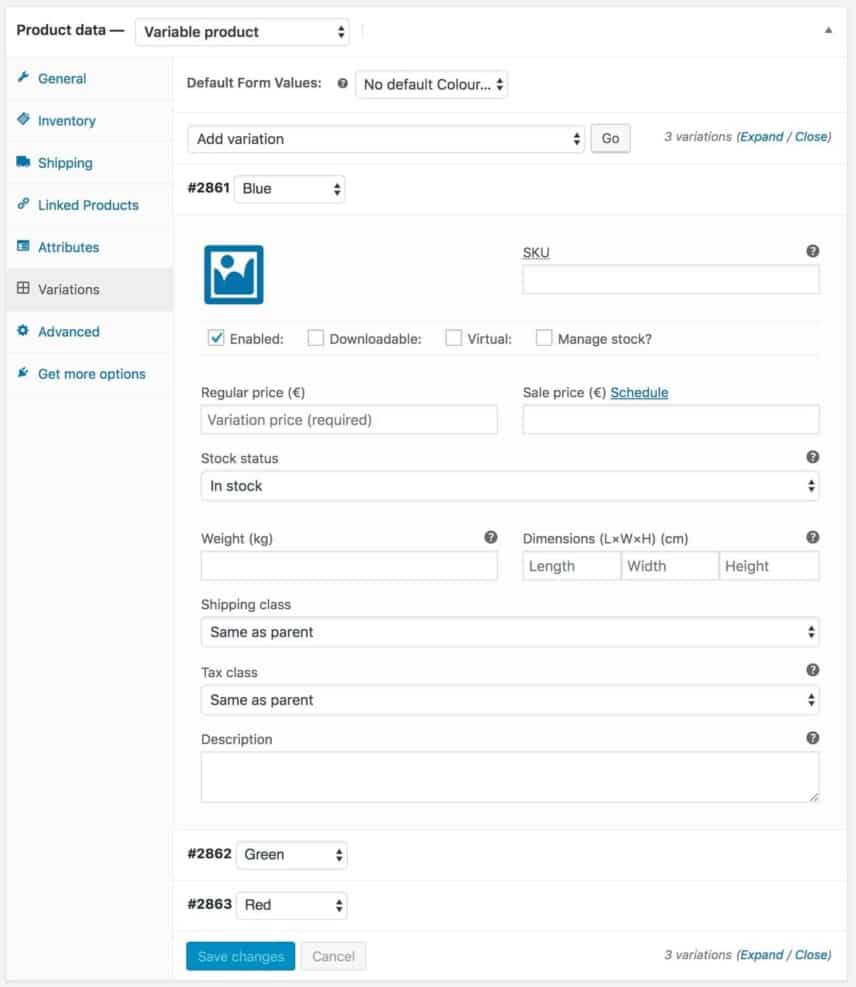The width and height of the screenshot is (856, 987).
Task: Open the Default Form Values colour dropdown
Action: (x=432, y=84)
